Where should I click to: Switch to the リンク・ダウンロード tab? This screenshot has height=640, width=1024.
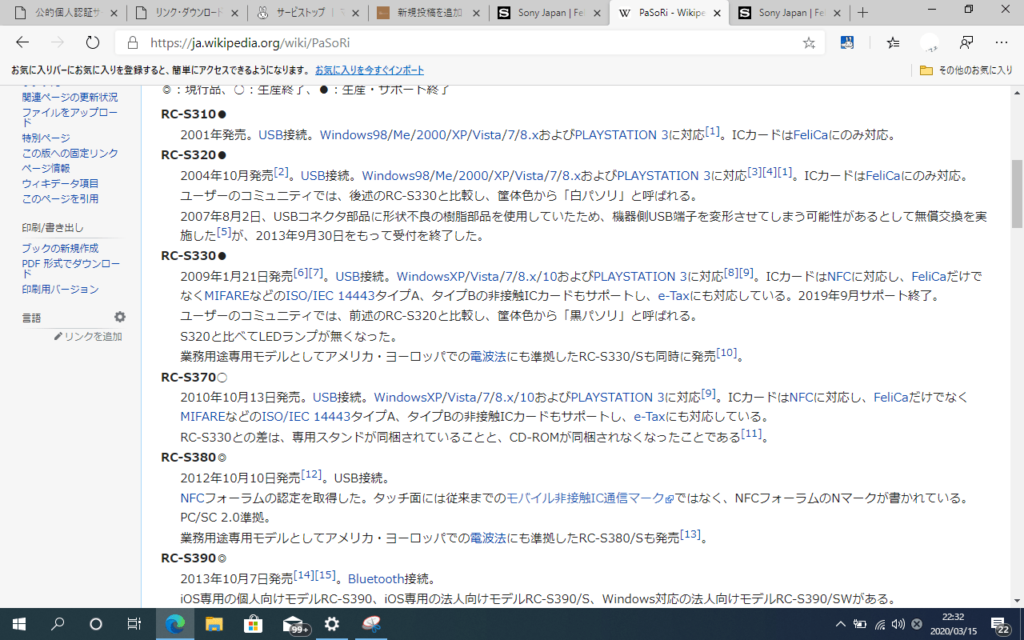(x=187, y=12)
